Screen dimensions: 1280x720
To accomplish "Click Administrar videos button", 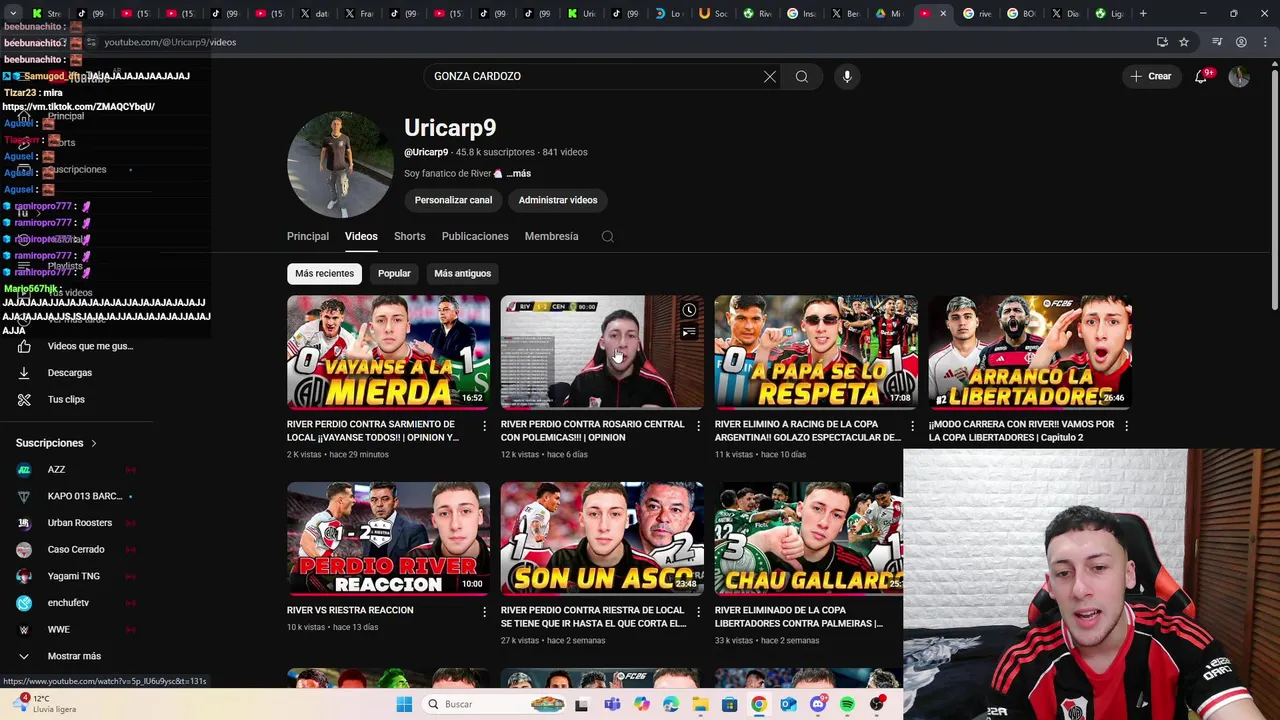I will click(x=558, y=200).
